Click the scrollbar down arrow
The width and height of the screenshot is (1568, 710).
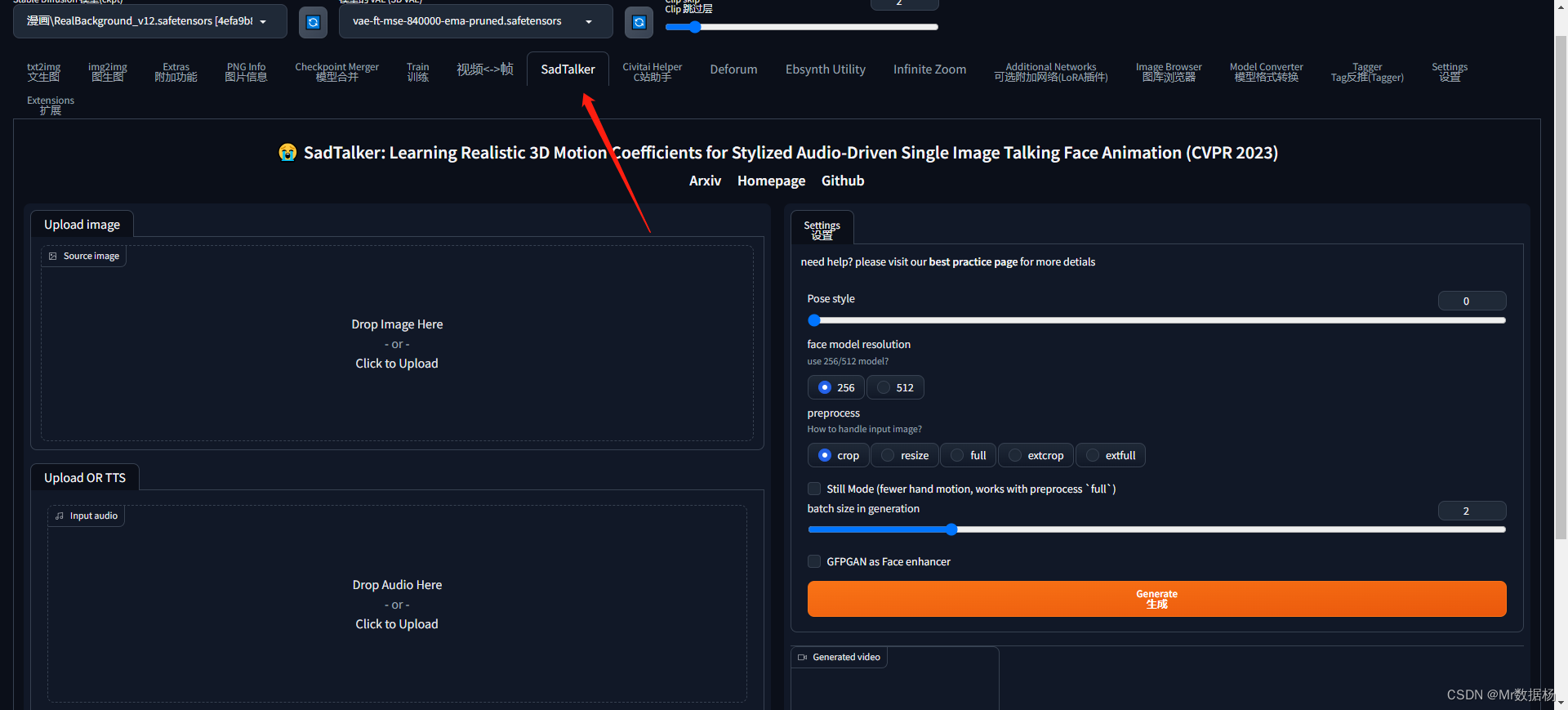tap(1561, 703)
